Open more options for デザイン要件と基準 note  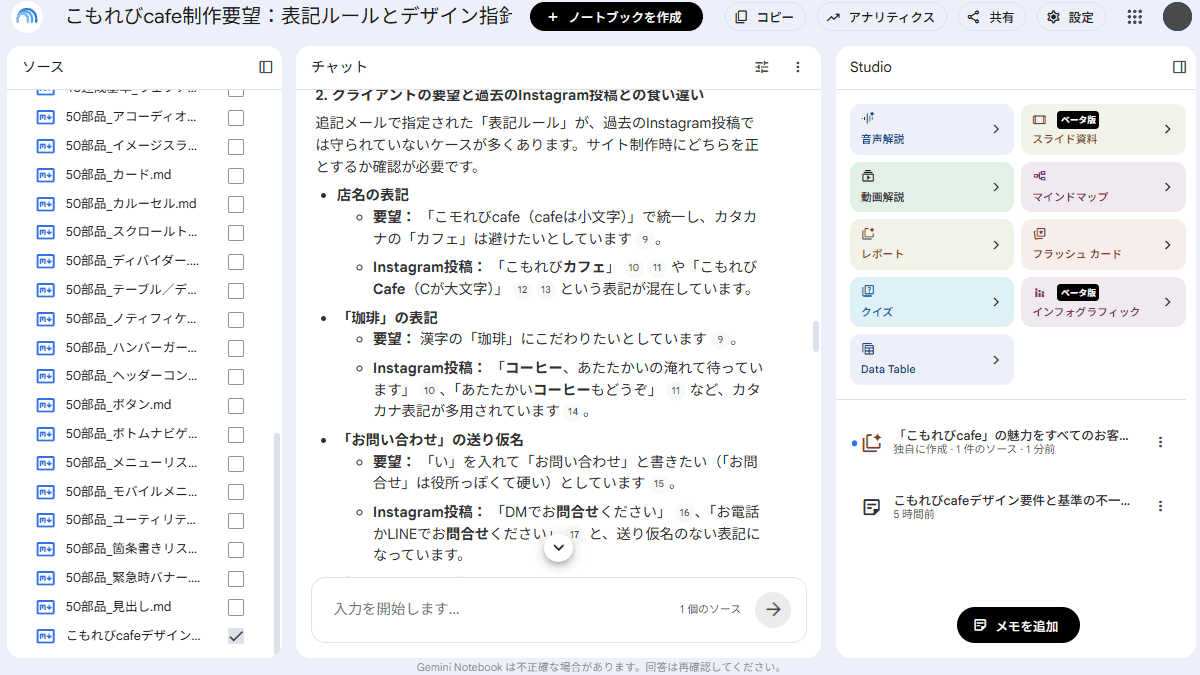pos(1160,506)
